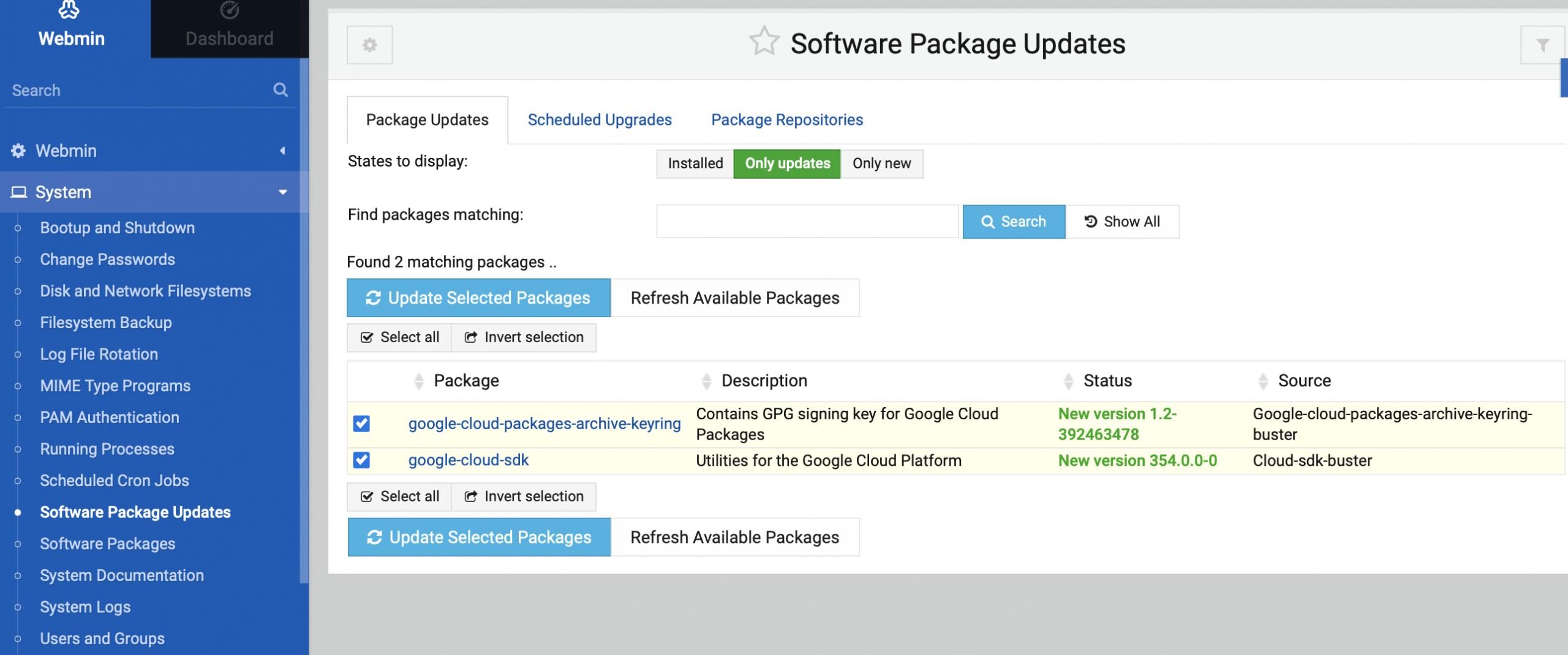Click the top Invert selection button

(x=524, y=337)
